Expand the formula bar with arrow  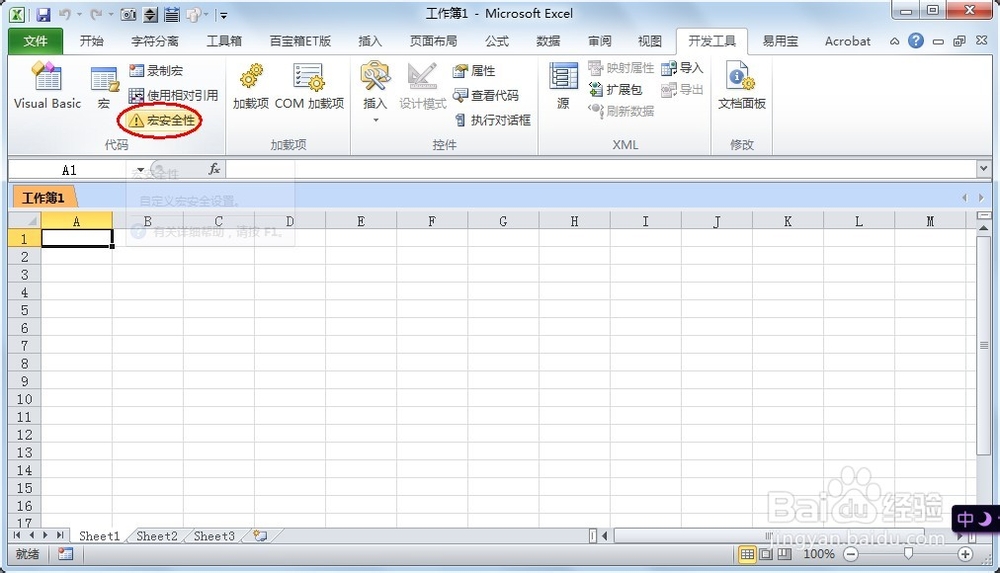(983, 169)
